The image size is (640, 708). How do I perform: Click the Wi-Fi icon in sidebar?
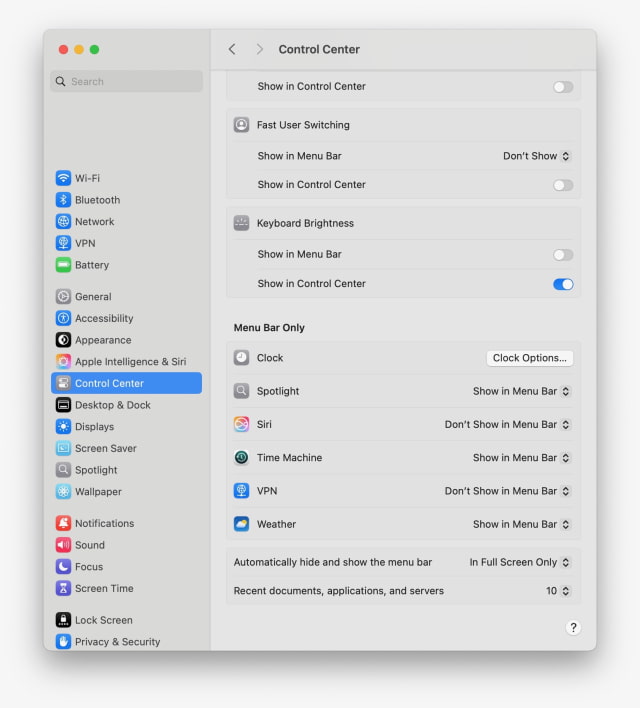[63, 178]
